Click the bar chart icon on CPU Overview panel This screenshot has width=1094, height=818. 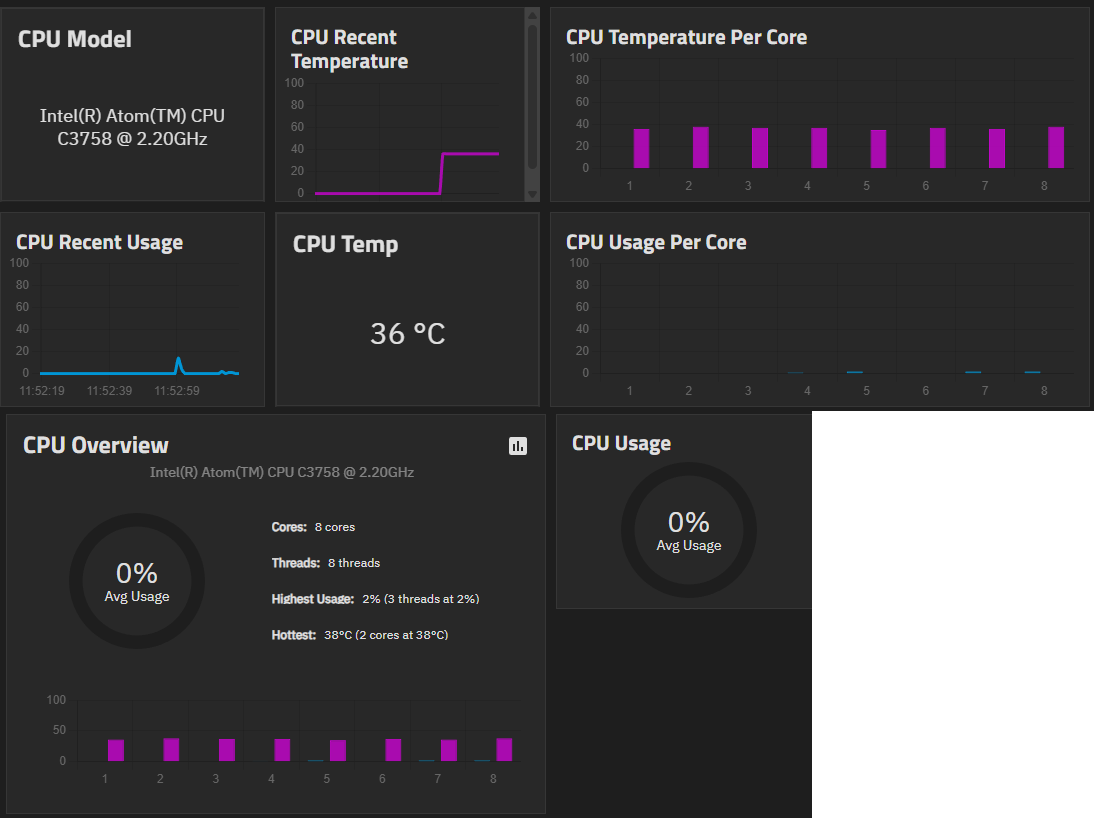(518, 446)
